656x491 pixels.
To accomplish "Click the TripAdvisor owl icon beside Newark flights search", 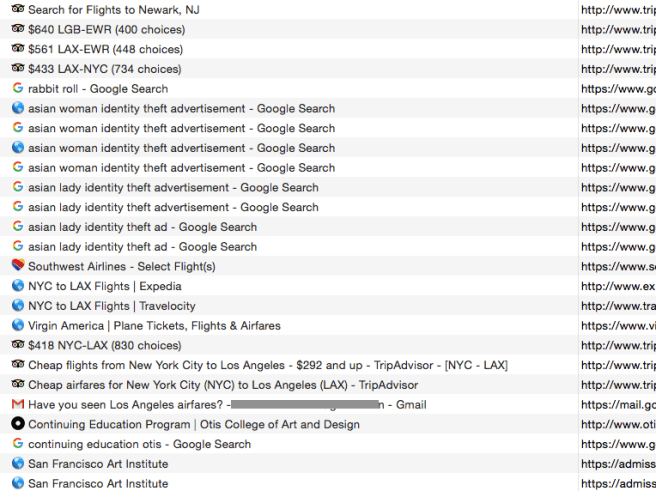I will 17,9.
